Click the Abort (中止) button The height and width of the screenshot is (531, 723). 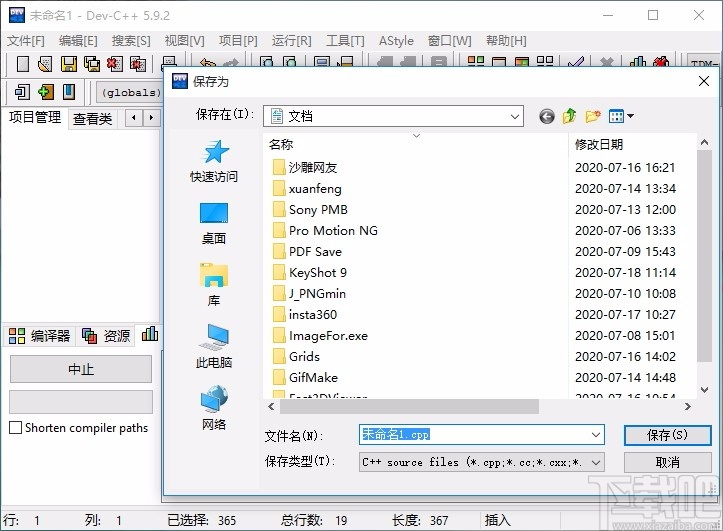(x=81, y=369)
